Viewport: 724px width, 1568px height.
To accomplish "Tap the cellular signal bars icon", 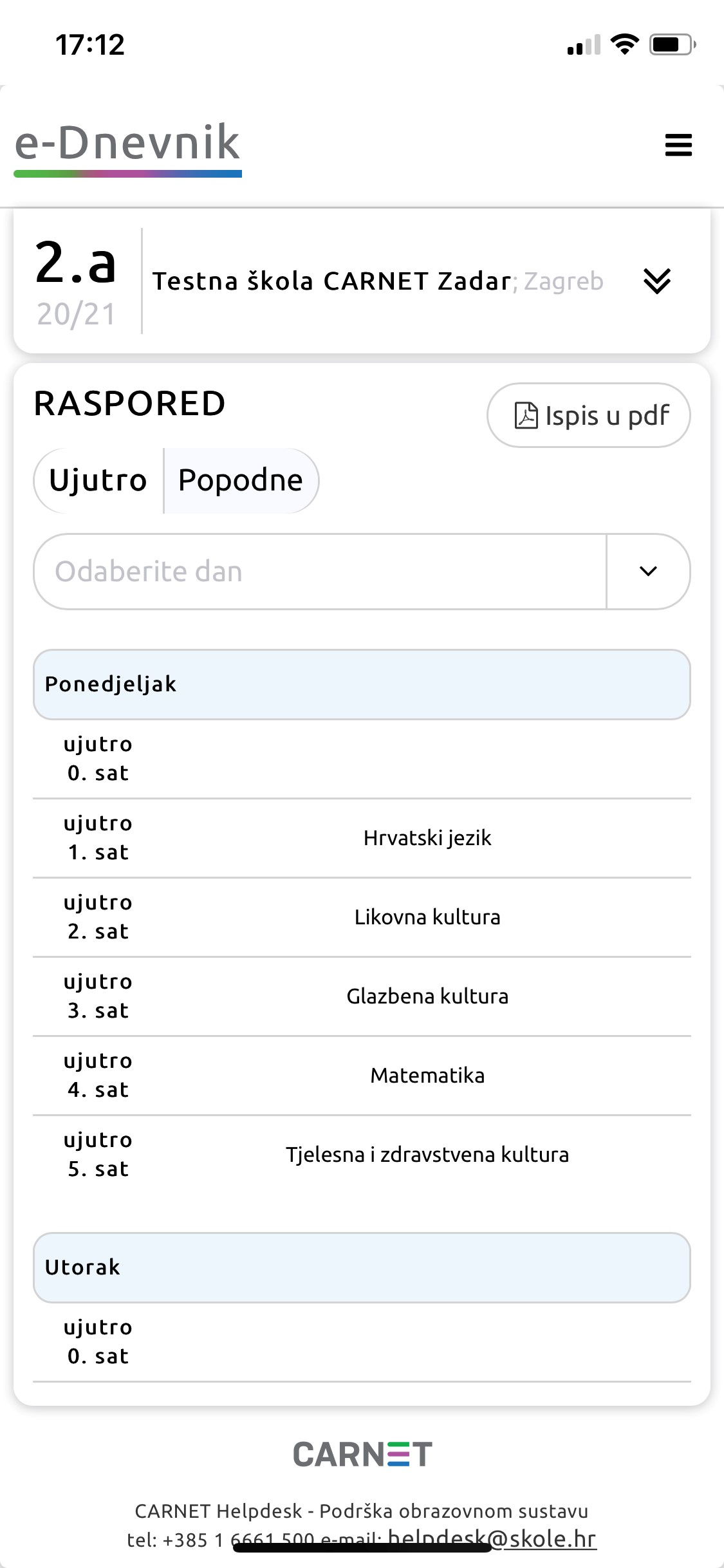I will pos(584,44).
